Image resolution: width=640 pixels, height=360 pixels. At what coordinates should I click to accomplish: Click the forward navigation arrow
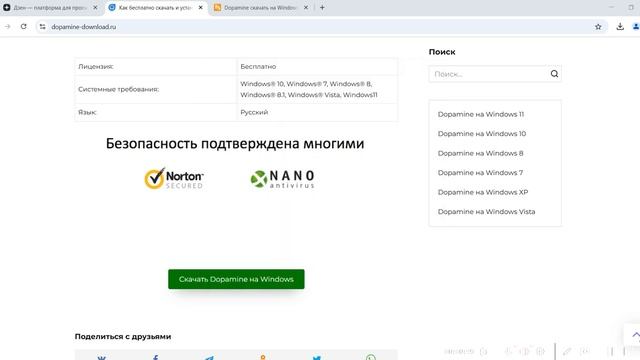7,27
